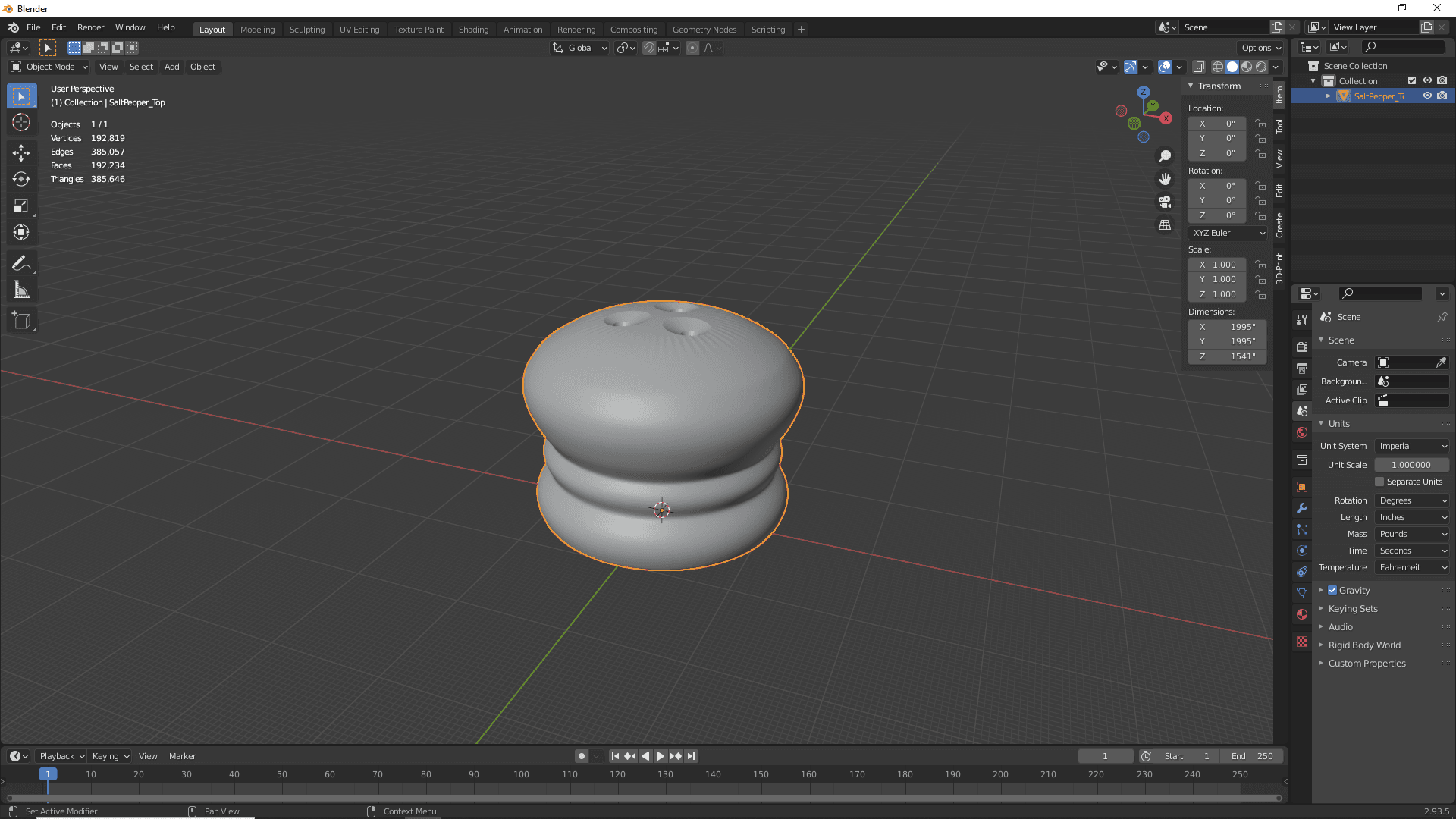Select the Add Cube tool

(21, 321)
